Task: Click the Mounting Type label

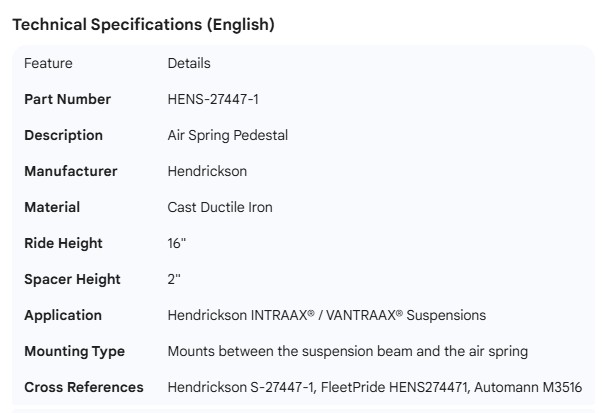Action: point(74,351)
